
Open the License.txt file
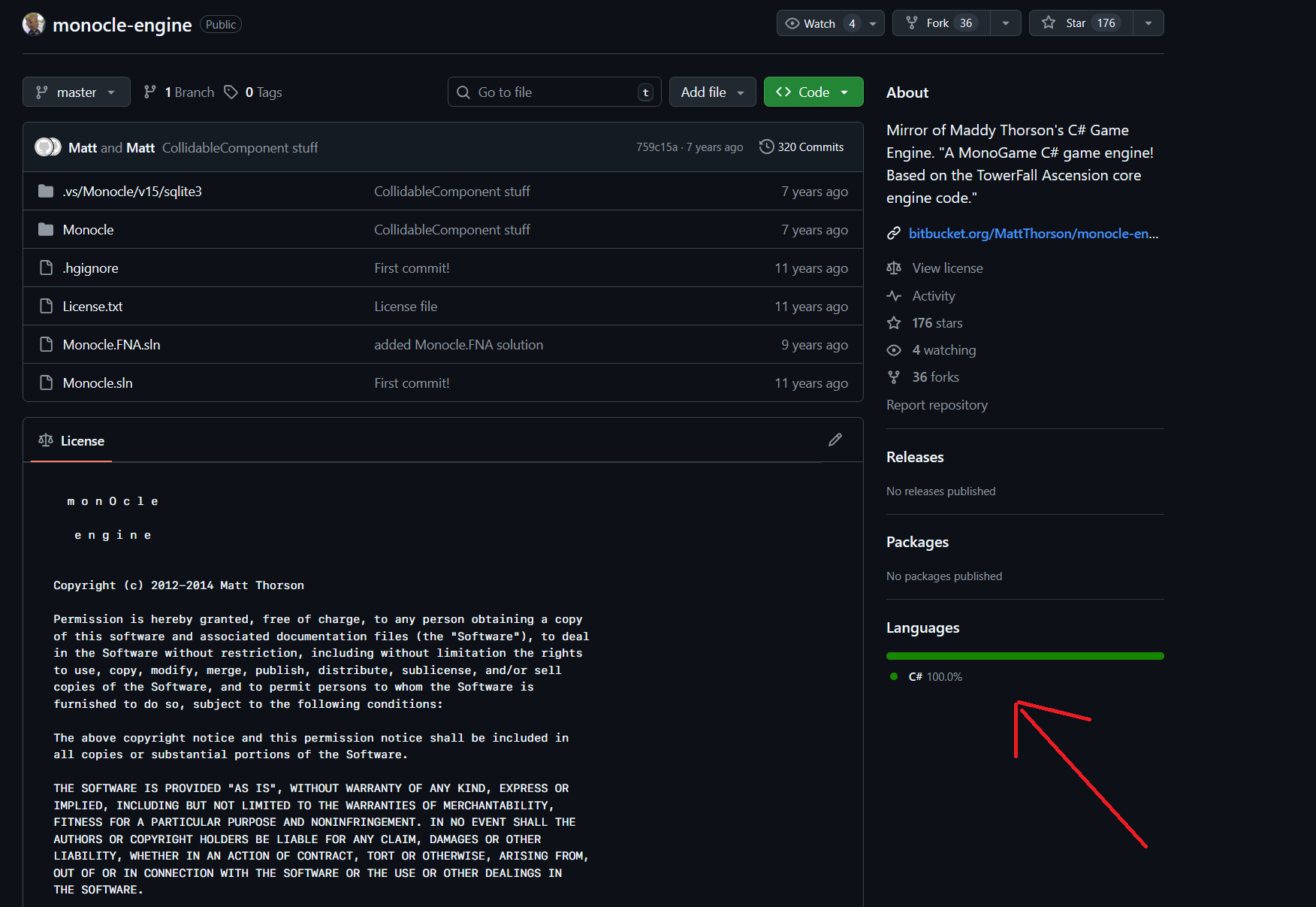tap(92, 307)
